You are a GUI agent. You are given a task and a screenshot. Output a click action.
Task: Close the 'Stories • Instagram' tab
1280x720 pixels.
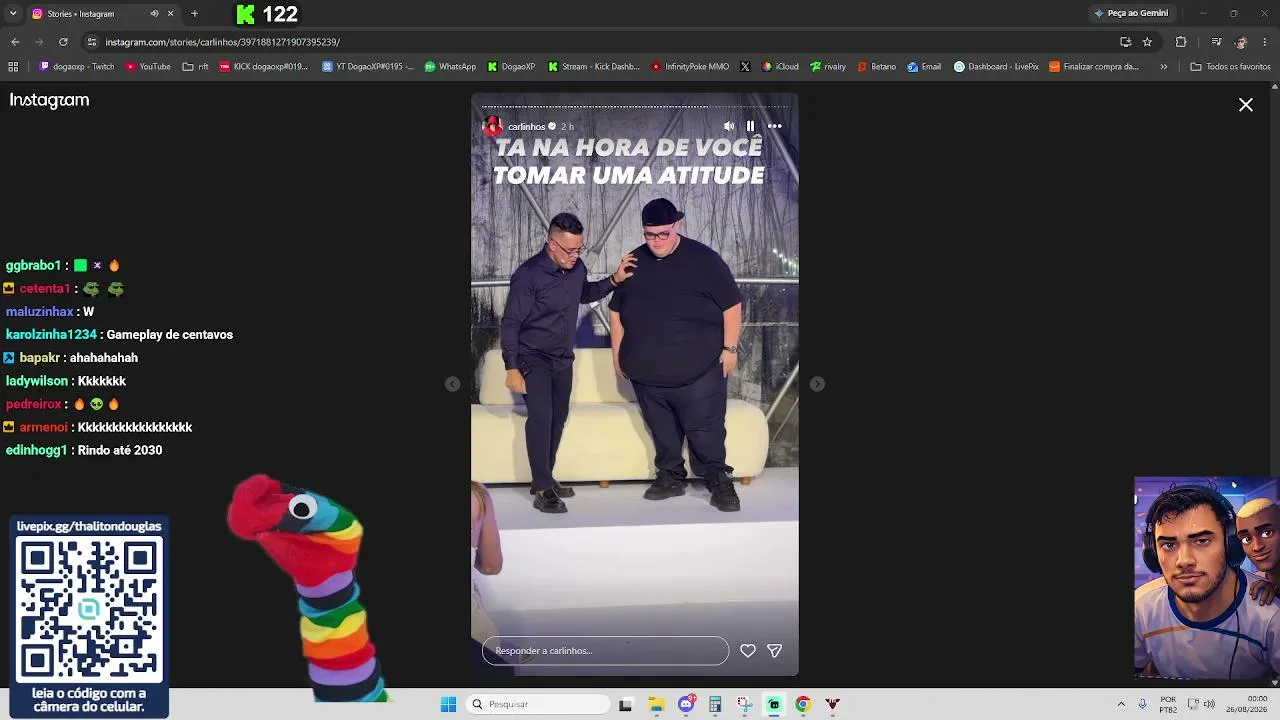pyautogui.click(x=170, y=14)
